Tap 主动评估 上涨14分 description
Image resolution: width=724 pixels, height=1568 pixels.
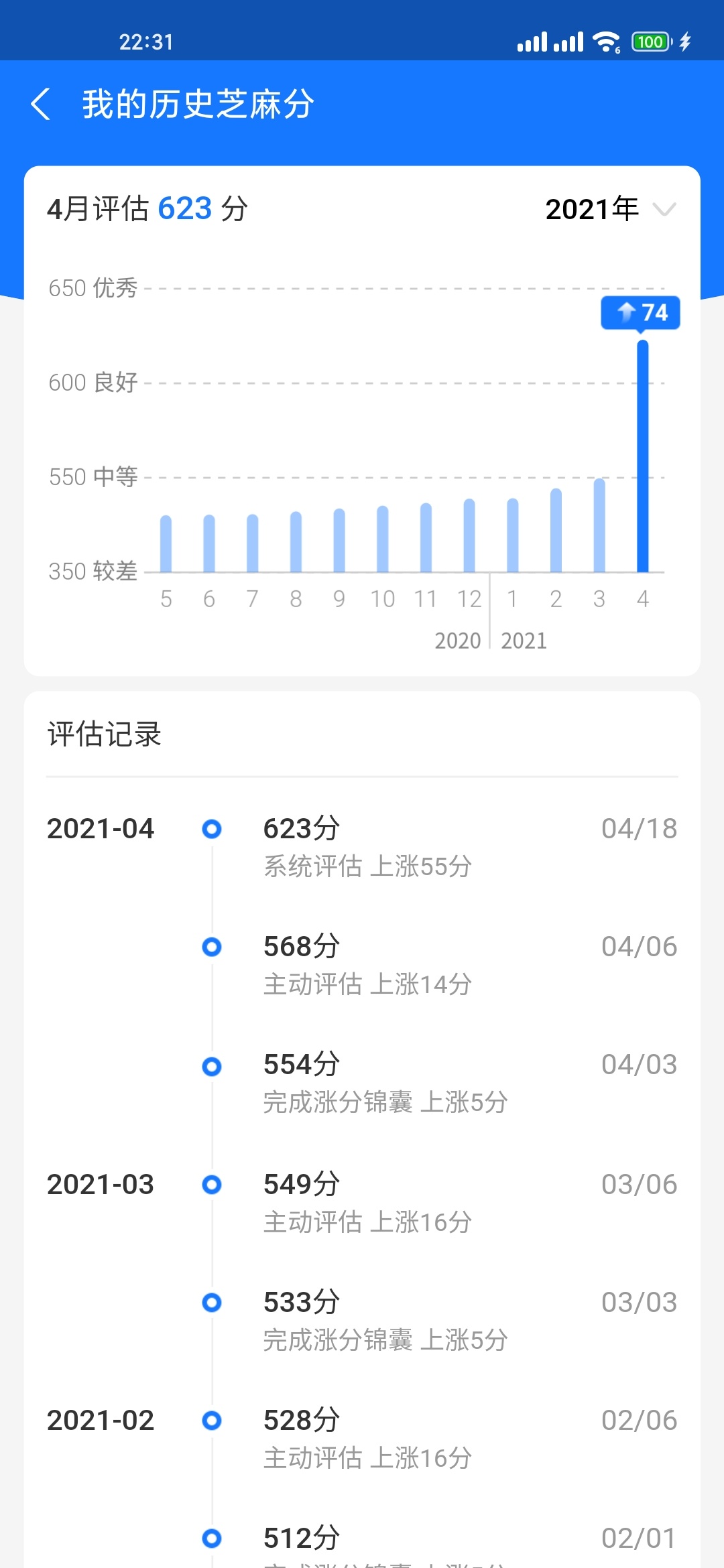(x=368, y=984)
